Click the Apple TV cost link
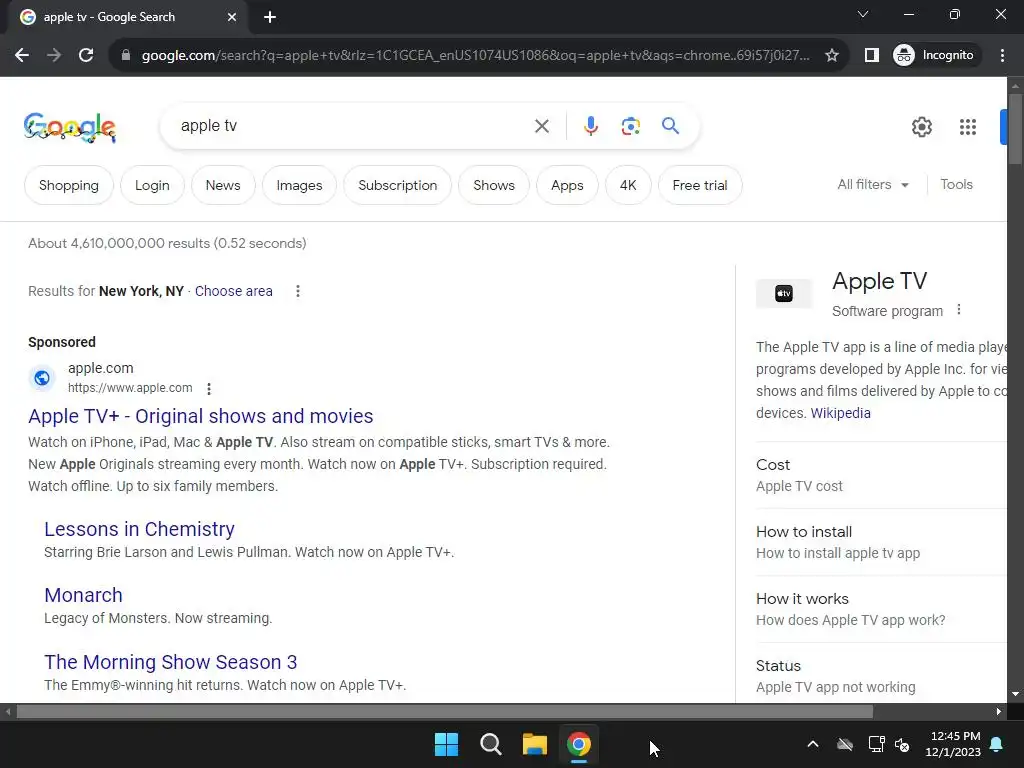The image size is (1024, 768). (x=799, y=486)
